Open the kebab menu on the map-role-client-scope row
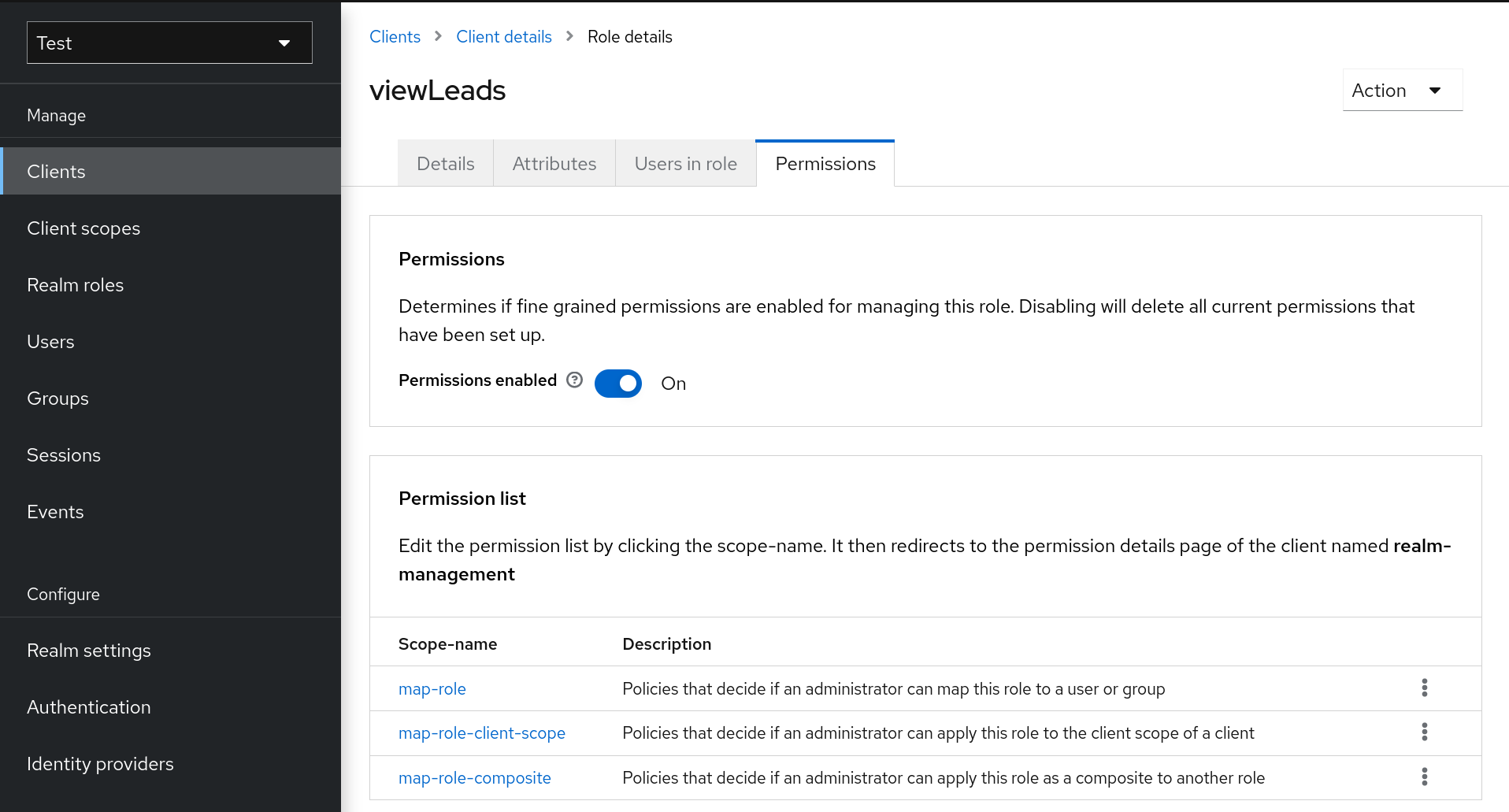This screenshot has width=1509, height=812. [1425, 732]
